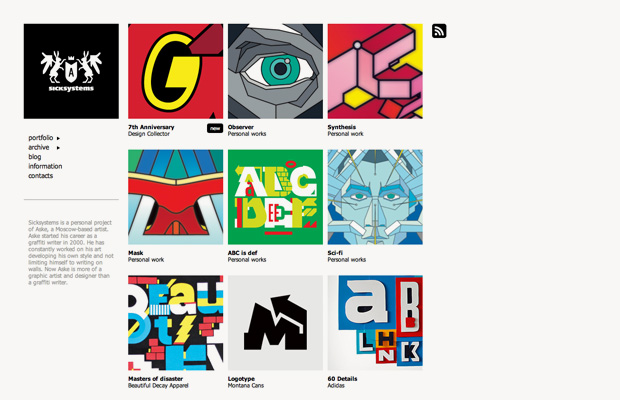Open the 60 Details Adidas thumbnail
Screen dimensions: 620x400
pyautogui.click(x=375, y=323)
